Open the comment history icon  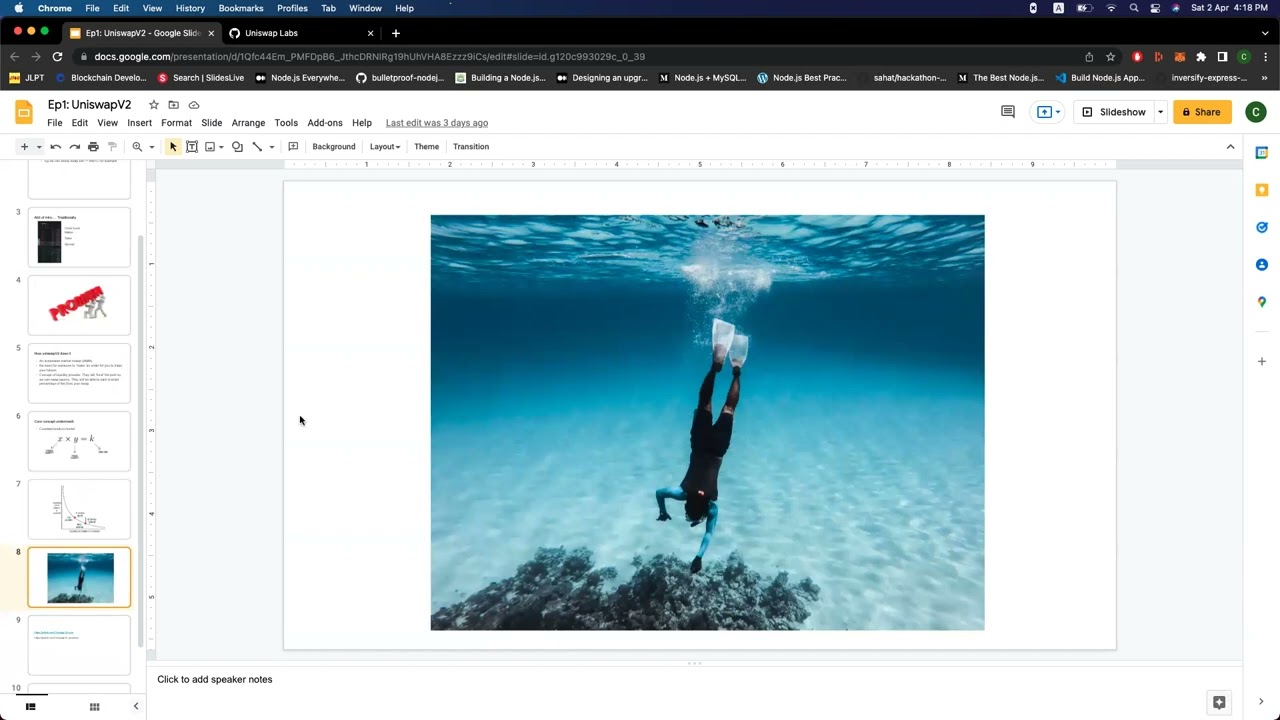1008,112
